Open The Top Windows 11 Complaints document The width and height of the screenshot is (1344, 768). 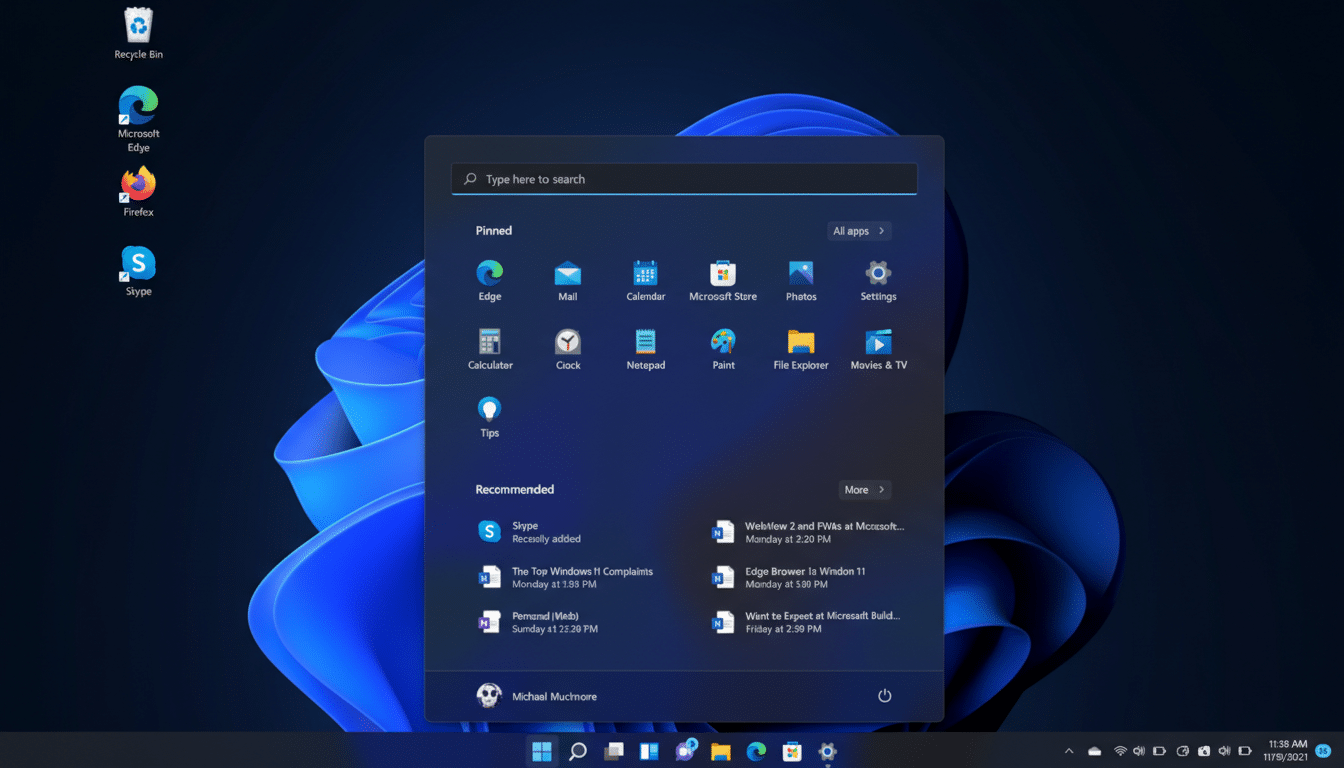(x=580, y=576)
